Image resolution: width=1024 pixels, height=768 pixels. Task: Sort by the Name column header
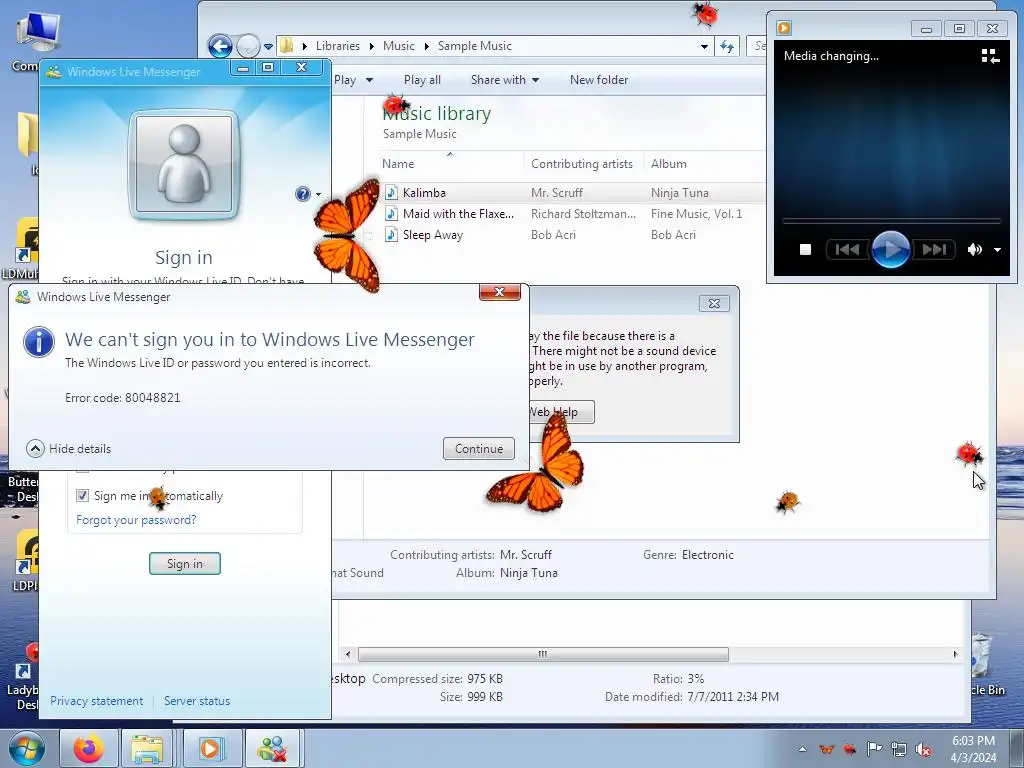[x=398, y=164]
